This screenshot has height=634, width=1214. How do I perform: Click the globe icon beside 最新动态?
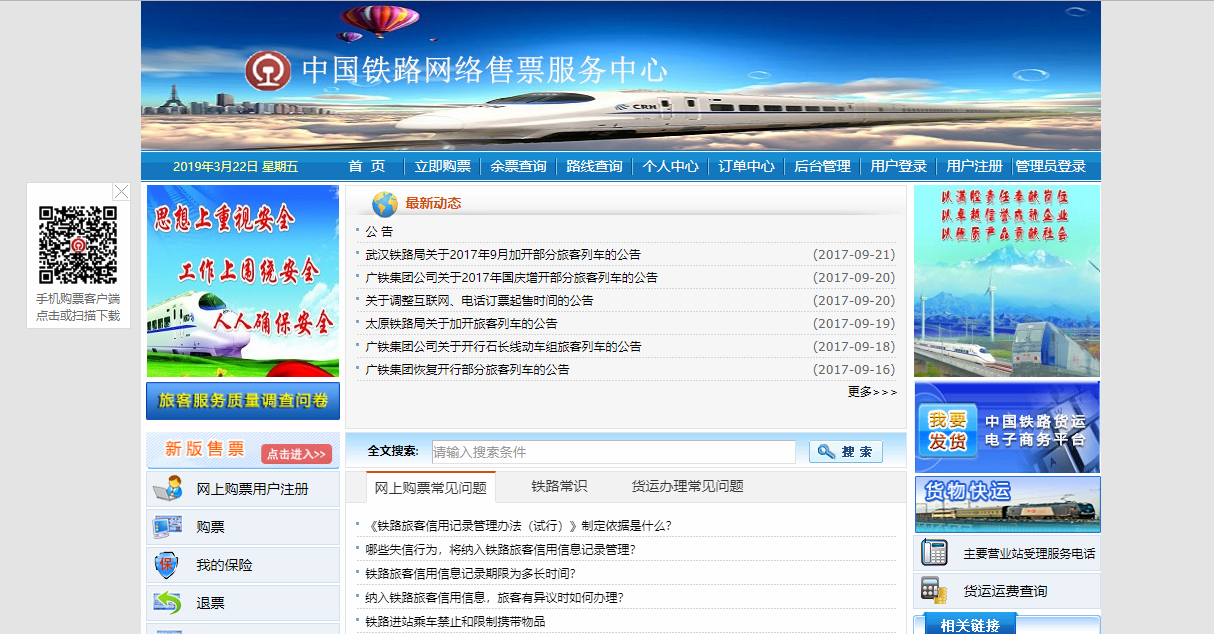pyautogui.click(x=385, y=204)
